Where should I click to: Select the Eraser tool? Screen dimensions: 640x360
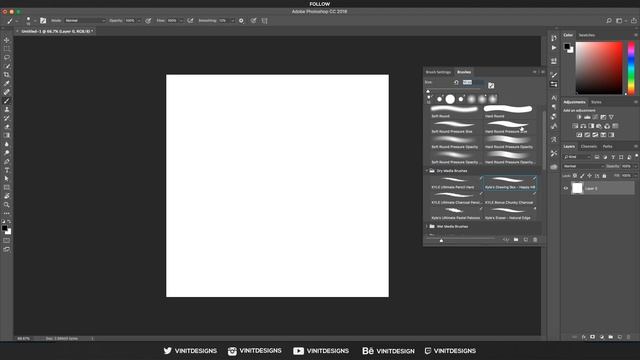coord(7,127)
